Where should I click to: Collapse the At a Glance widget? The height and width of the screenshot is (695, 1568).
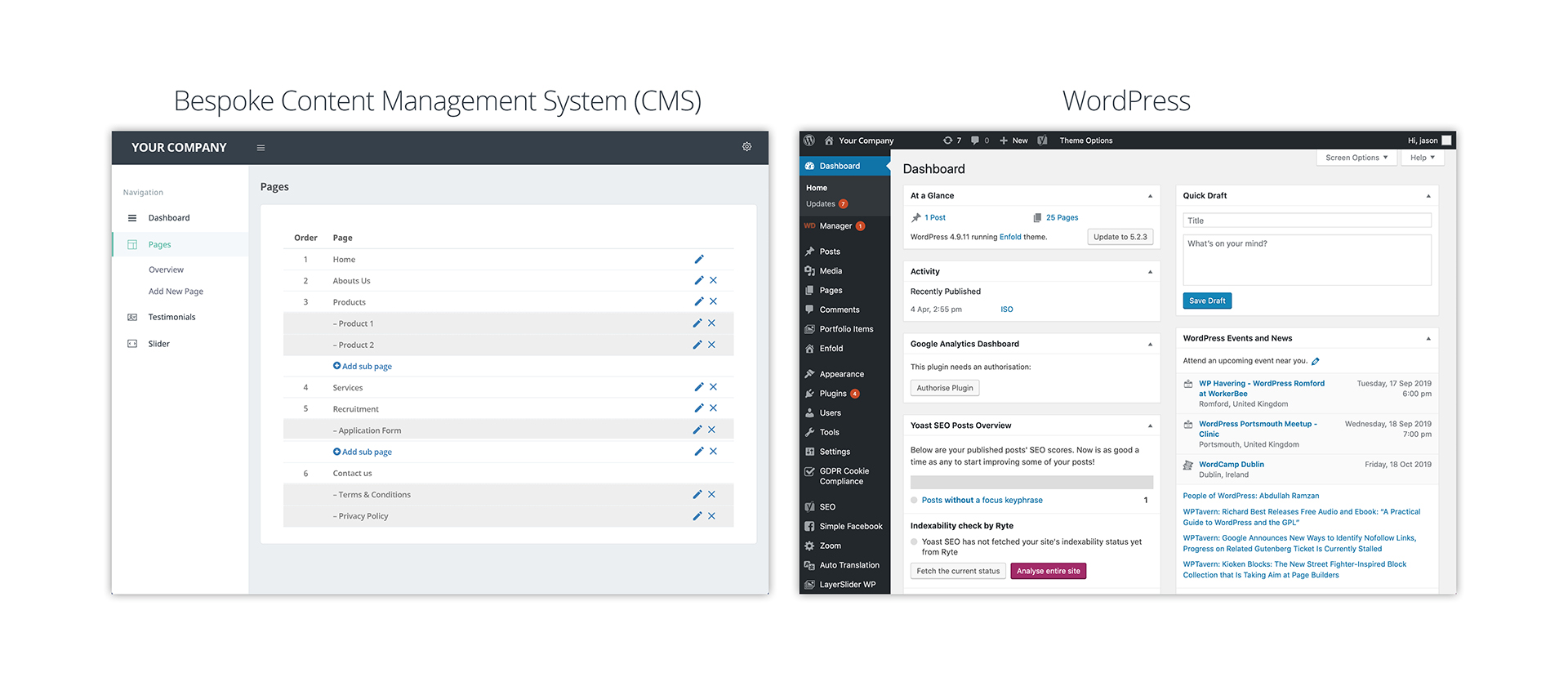click(x=1150, y=196)
